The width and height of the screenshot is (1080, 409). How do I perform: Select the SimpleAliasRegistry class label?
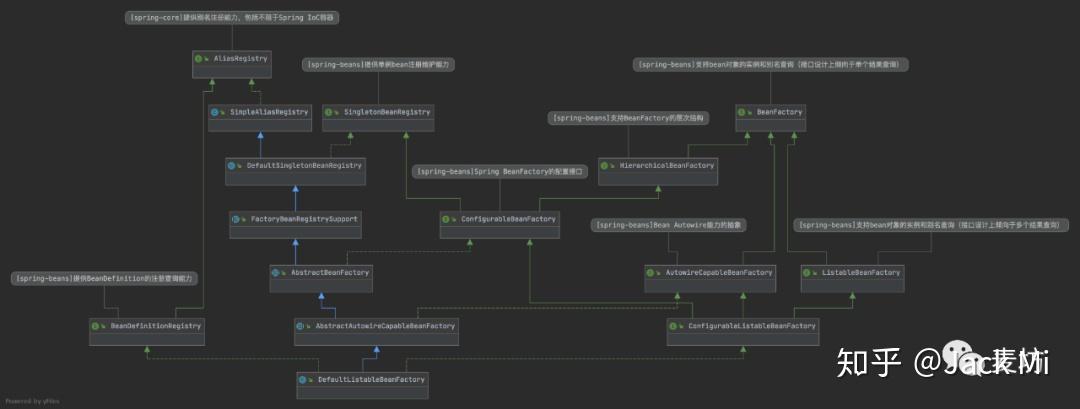[269, 112]
